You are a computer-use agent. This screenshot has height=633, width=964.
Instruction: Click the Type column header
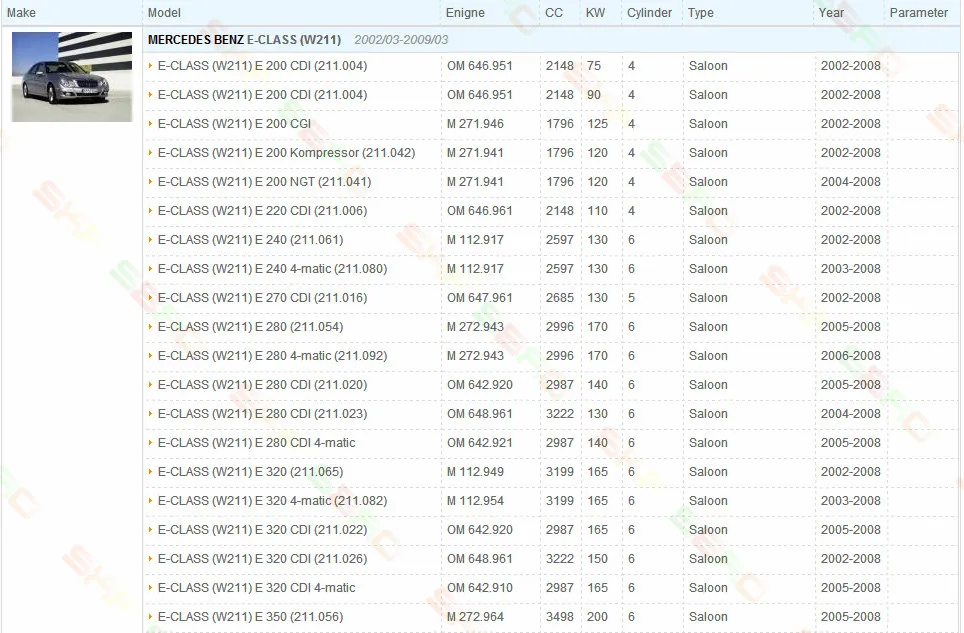(x=701, y=13)
